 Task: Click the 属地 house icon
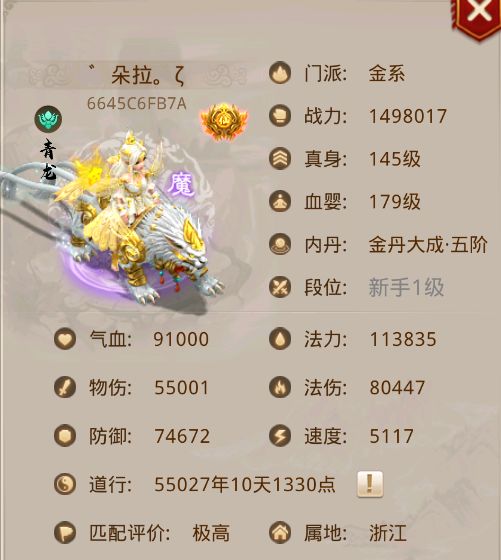point(280,533)
